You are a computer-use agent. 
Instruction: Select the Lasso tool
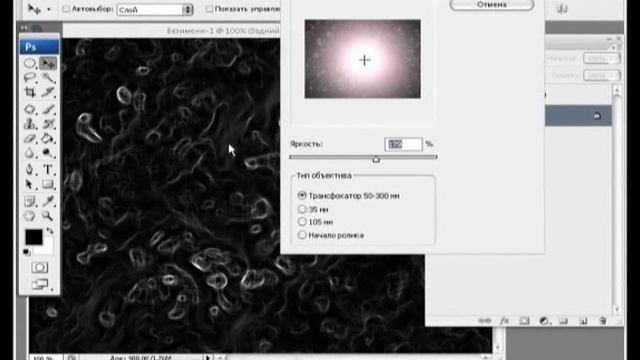pyautogui.click(x=30, y=78)
